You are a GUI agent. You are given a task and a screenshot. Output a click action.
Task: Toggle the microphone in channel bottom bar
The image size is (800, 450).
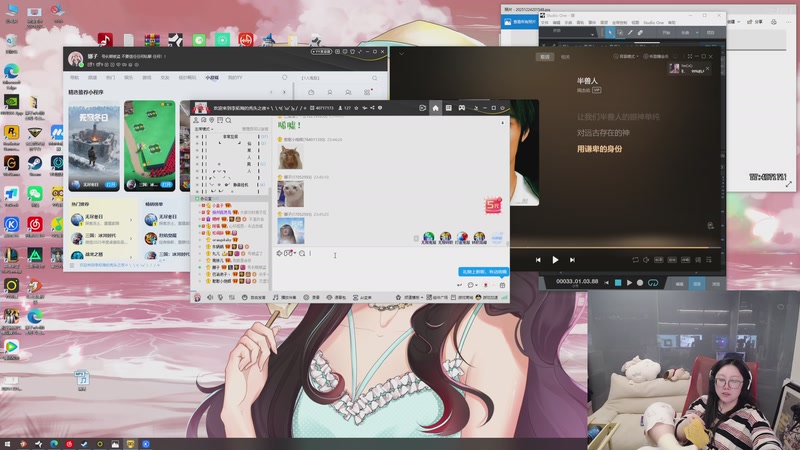click(220, 297)
